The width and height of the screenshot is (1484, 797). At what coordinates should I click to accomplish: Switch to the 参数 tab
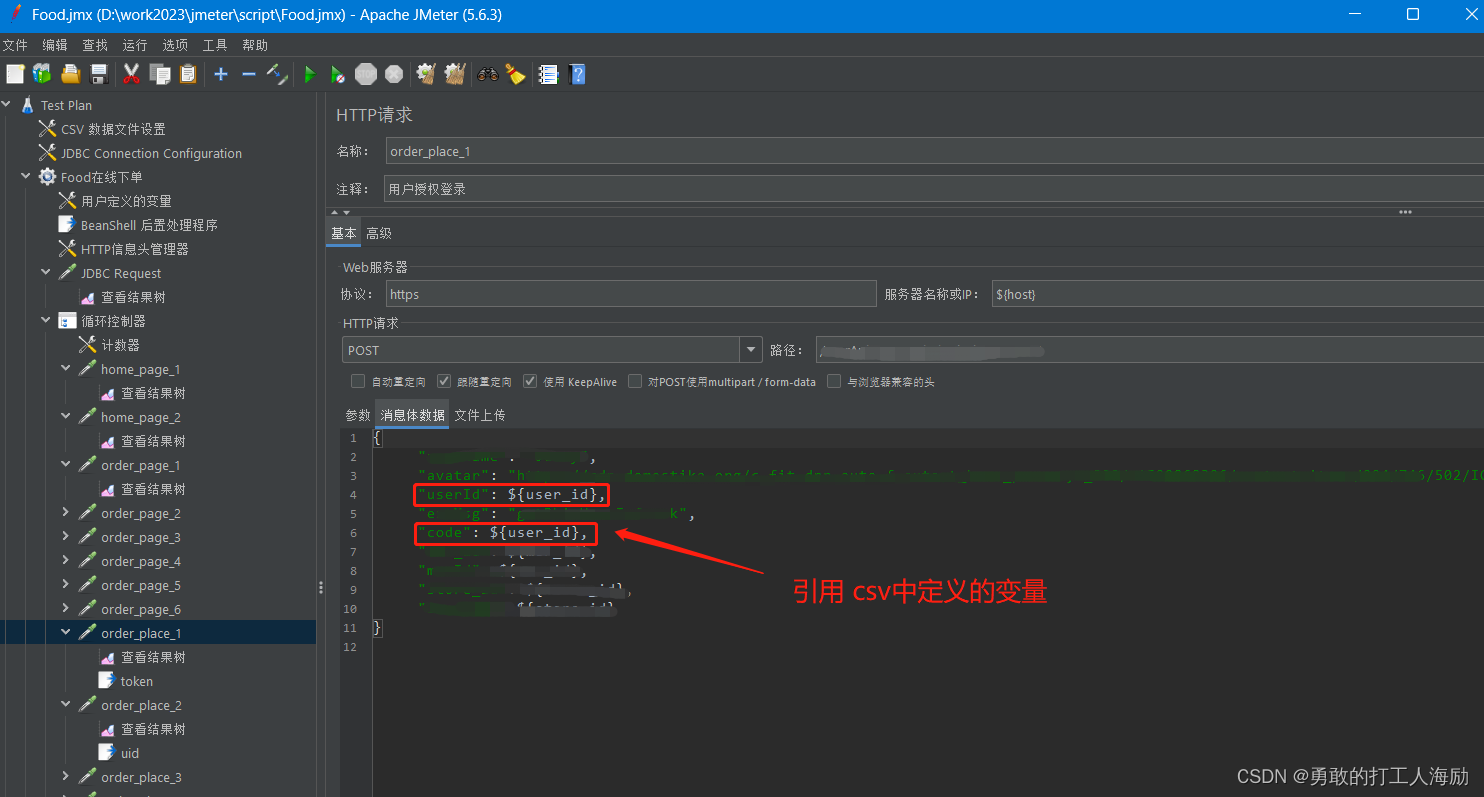click(x=358, y=415)
